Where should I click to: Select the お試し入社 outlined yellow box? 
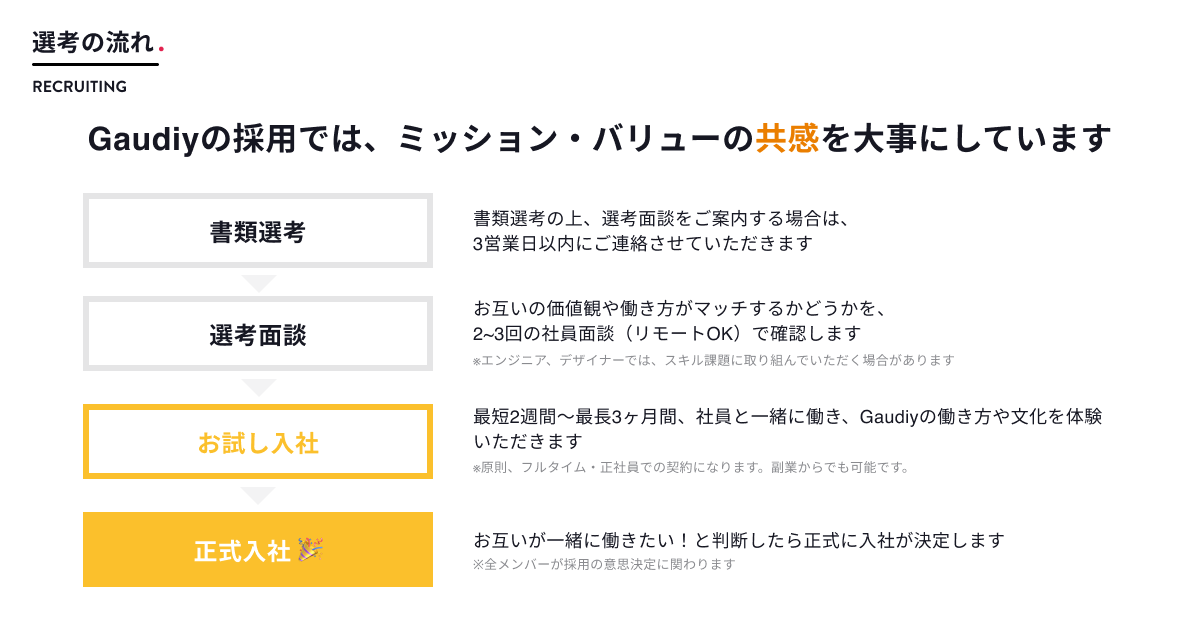click(x=258, y=442)
